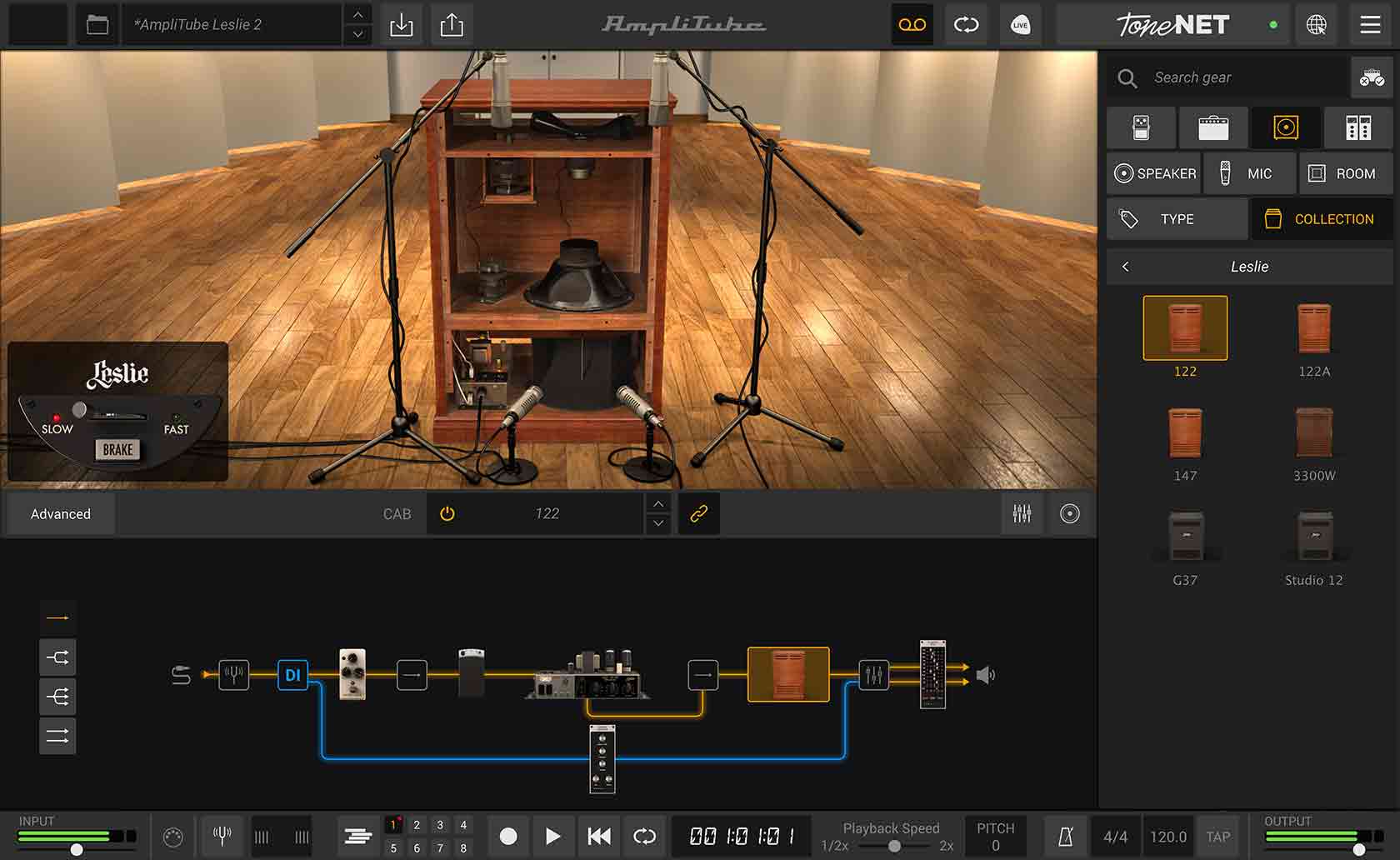Switch to the ROOM tab
The width and height of the screenshot is (1400, 860).
tap(1346, 173)
